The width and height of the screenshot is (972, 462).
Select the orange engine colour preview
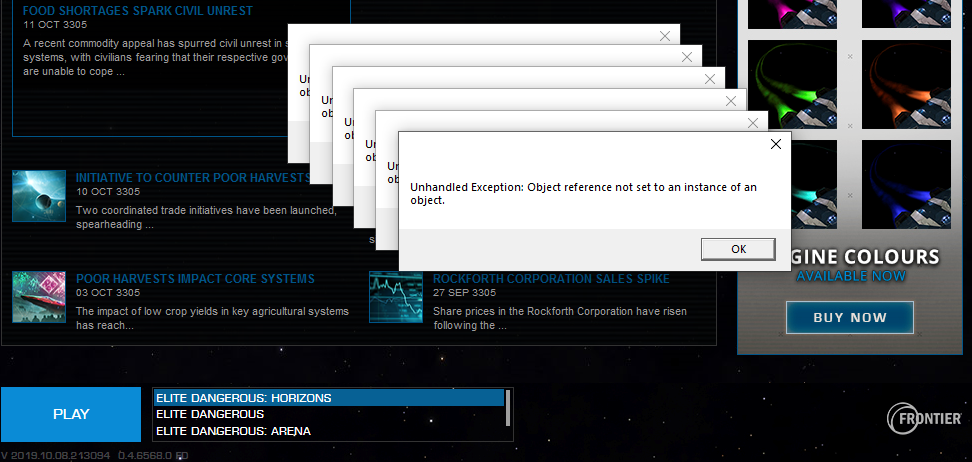[906, 84]
